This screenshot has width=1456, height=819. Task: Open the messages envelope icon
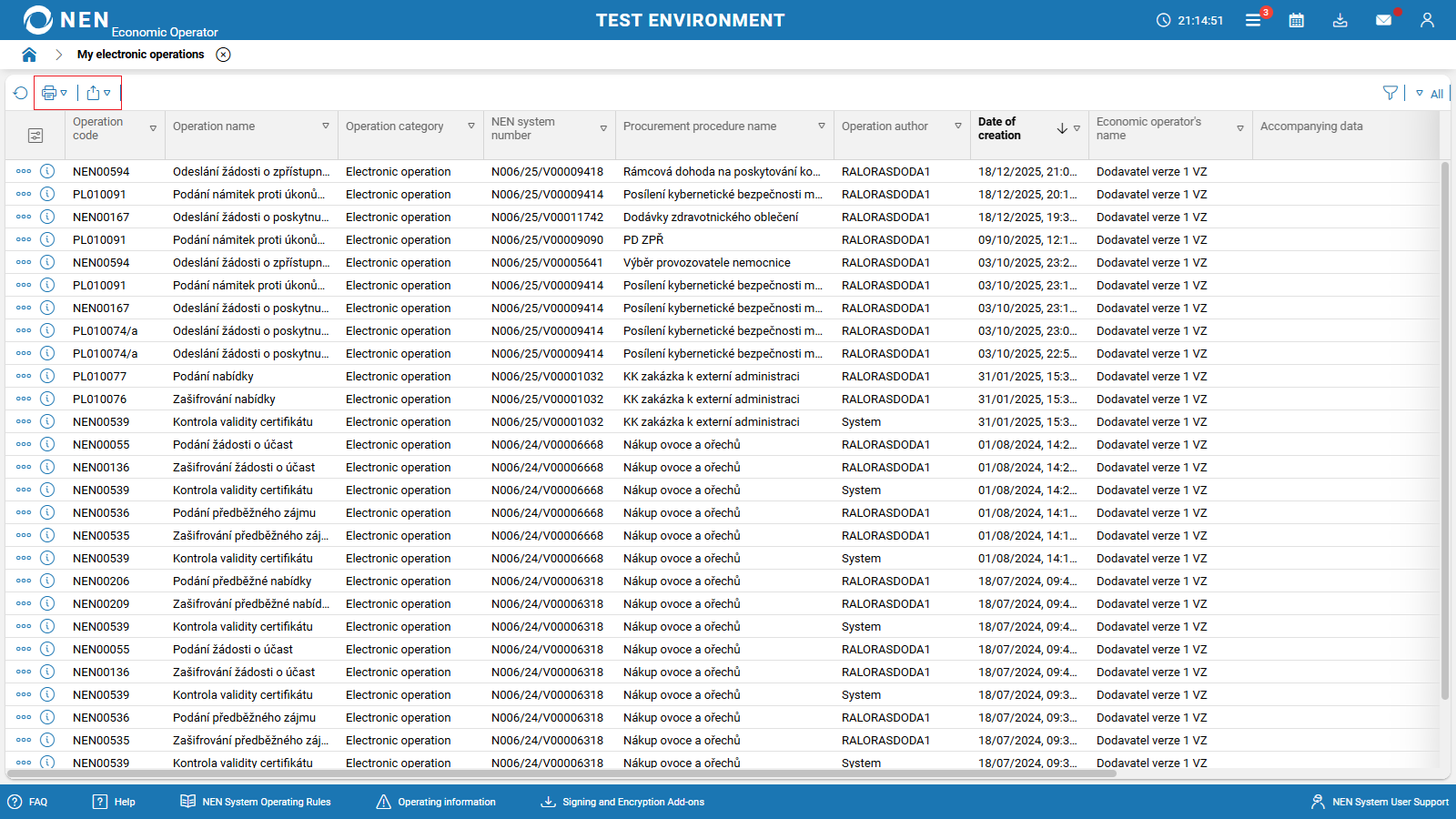coord(1383,20)
